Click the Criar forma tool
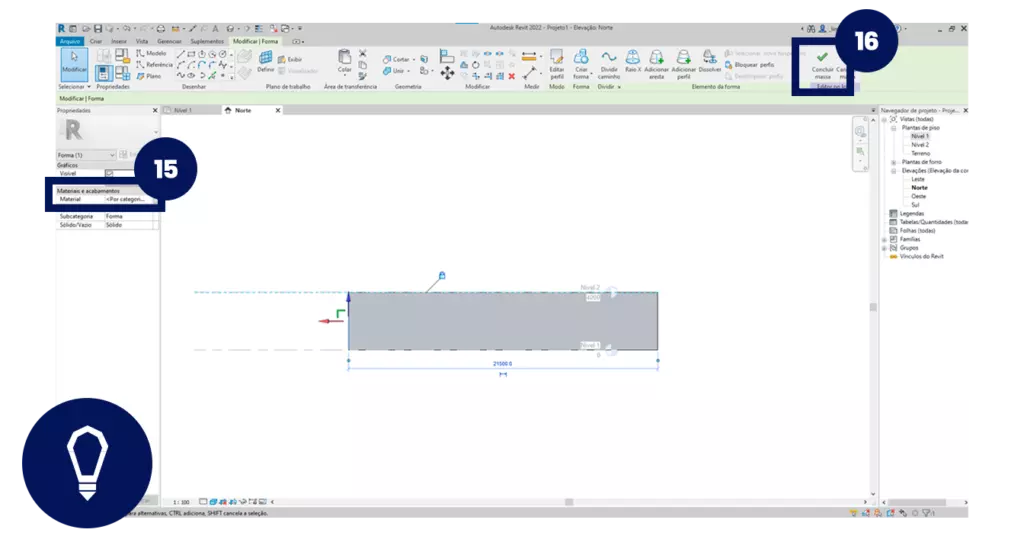The height and width of the screenshot is (539, 1024). 581,64
